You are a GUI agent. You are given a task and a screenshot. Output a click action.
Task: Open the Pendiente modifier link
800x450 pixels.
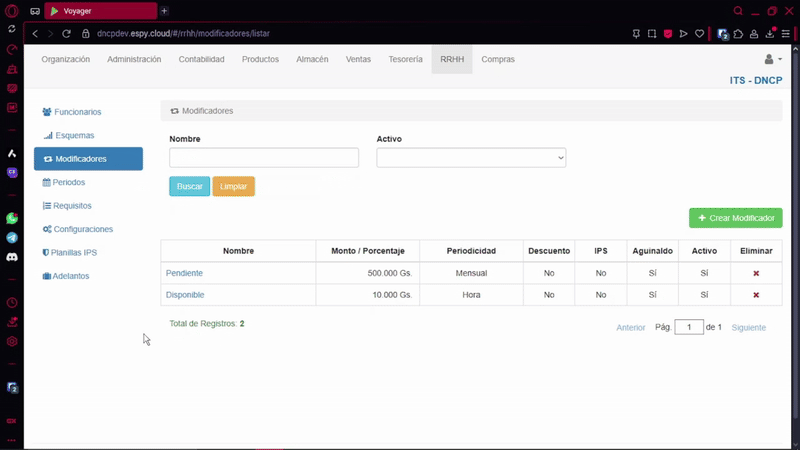[184, 273]
